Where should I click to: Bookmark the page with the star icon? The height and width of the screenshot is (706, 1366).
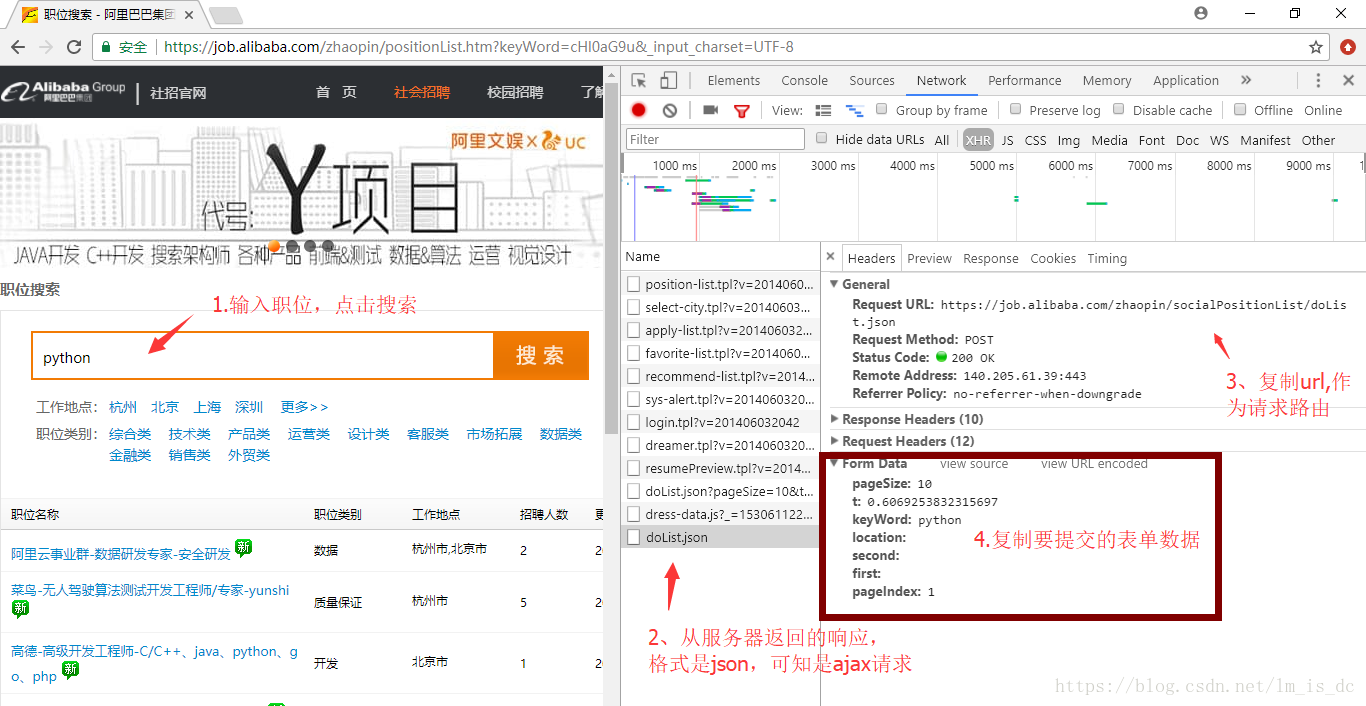[1316, 47]
